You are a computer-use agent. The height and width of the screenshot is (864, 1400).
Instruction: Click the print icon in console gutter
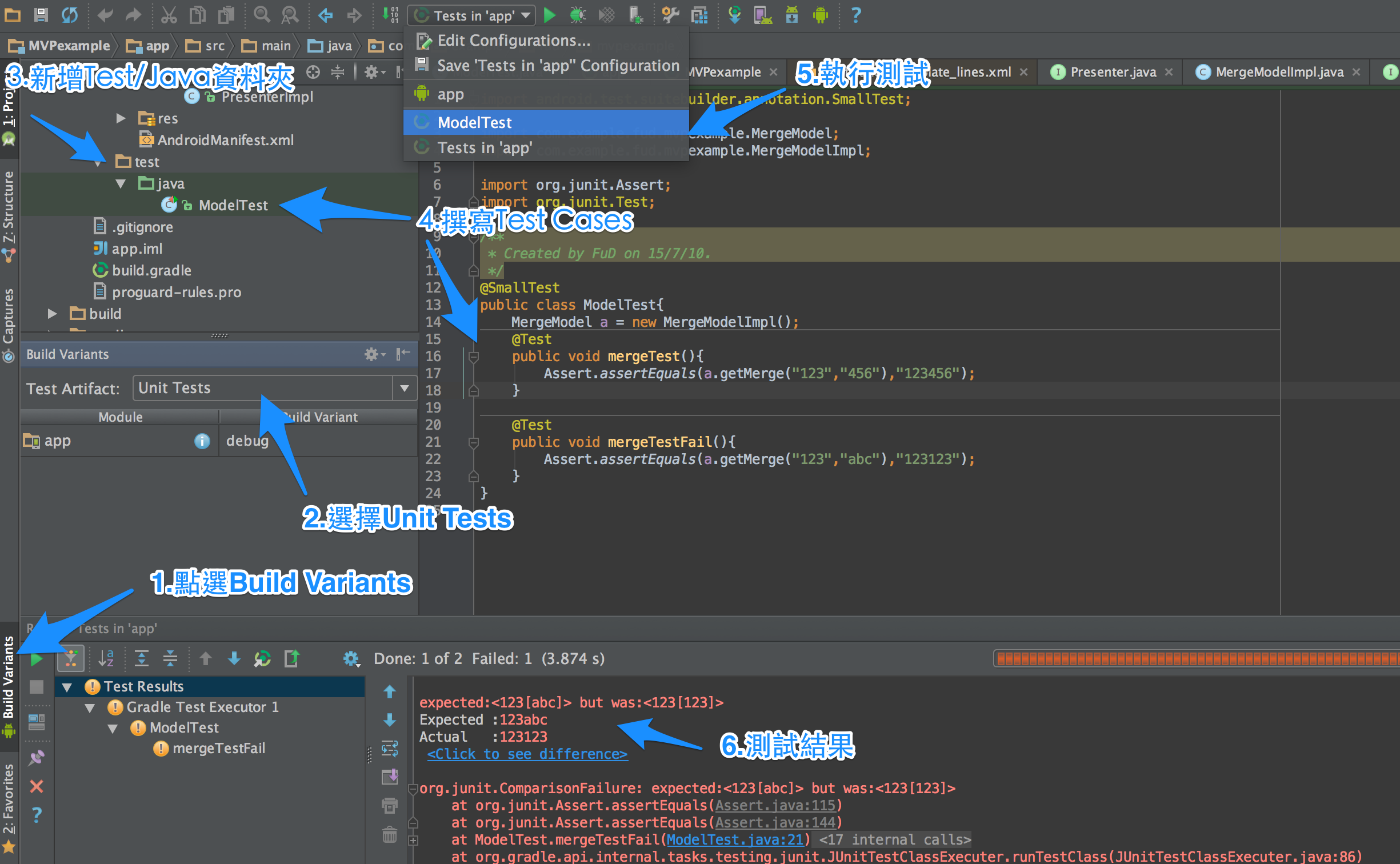[x=390, y=806]
